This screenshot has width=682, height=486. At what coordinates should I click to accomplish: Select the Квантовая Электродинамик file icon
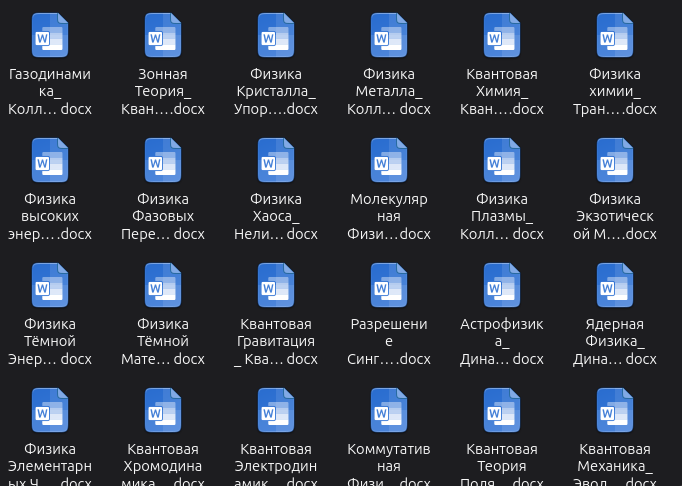click(x=276, y=410)
